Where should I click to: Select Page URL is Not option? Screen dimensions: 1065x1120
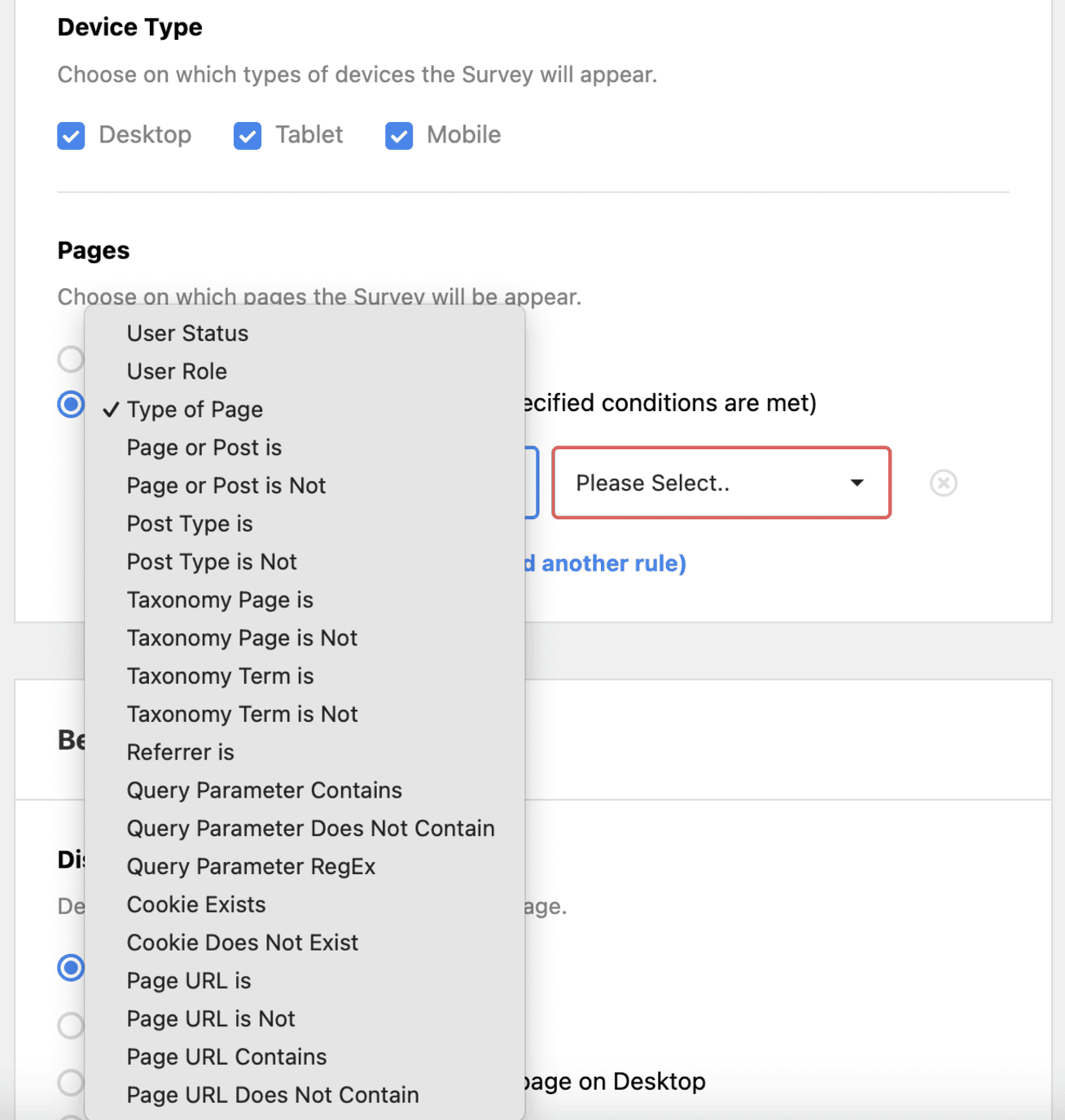point(211,1018)
